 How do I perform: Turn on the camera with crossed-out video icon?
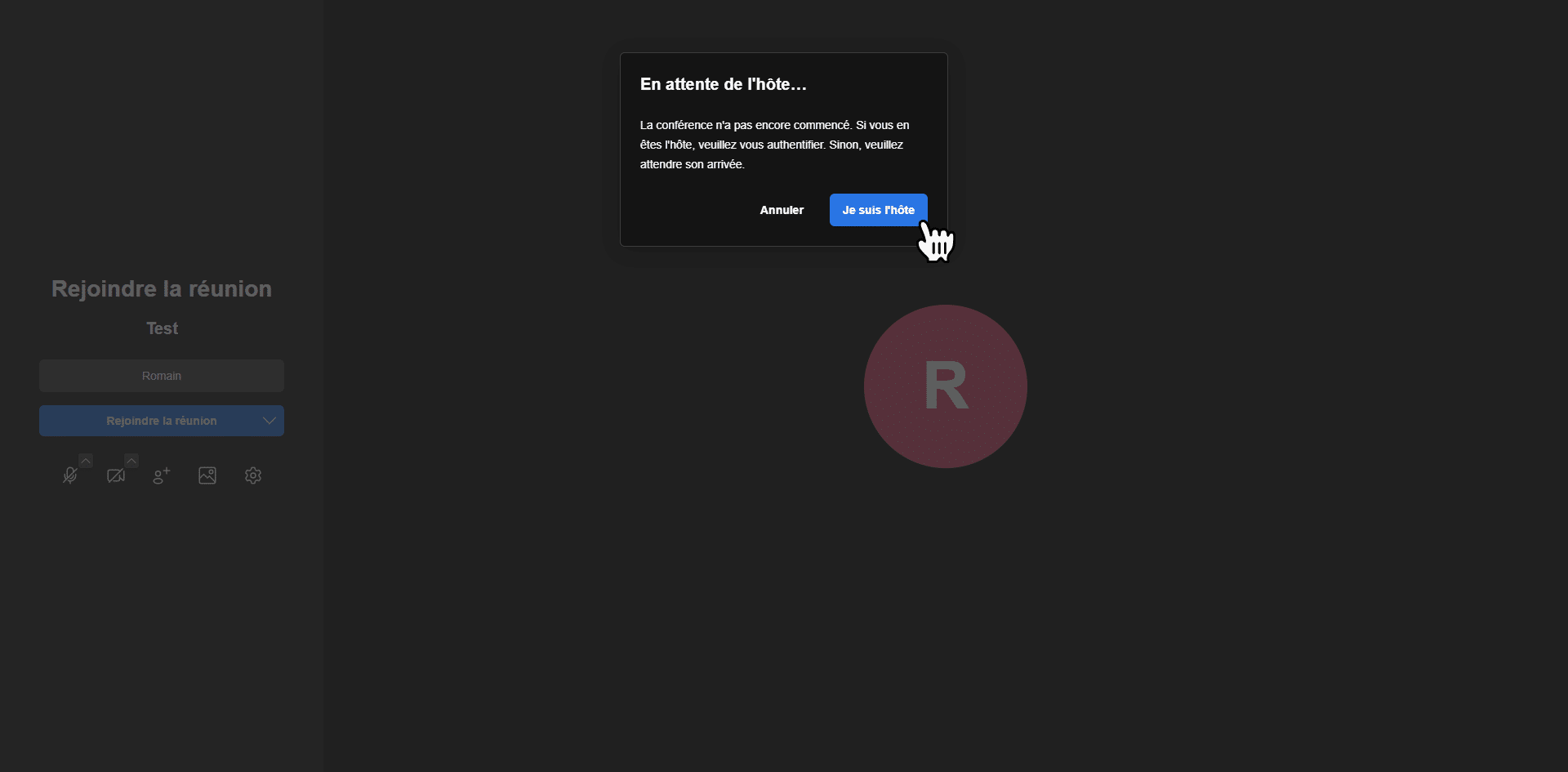[x=116, y=475]
